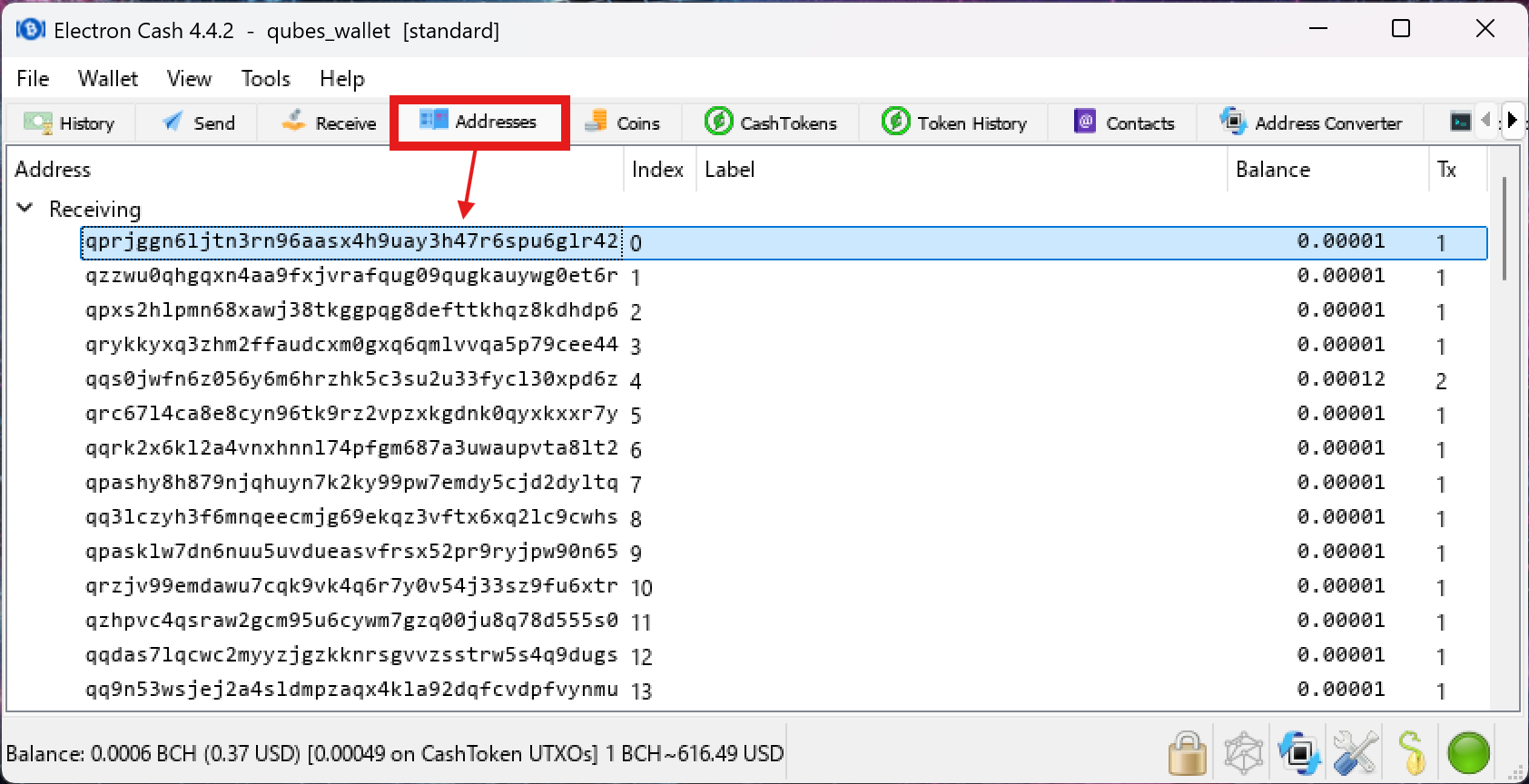
Task: Open the Token History tab
Action: pyautogui.click(x=954, y=122)
